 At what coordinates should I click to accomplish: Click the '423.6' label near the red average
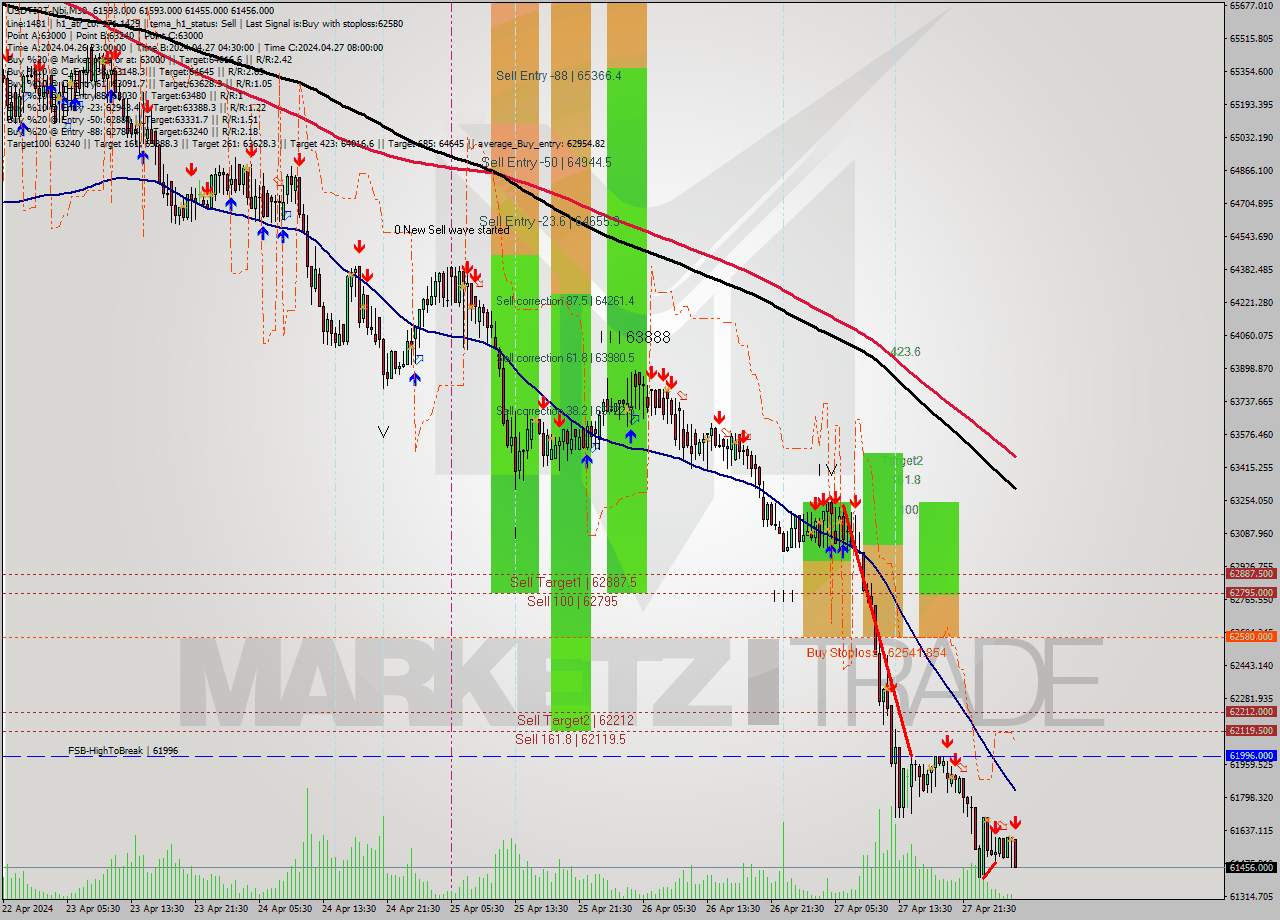pyautogui.click(x=905, y=352)
